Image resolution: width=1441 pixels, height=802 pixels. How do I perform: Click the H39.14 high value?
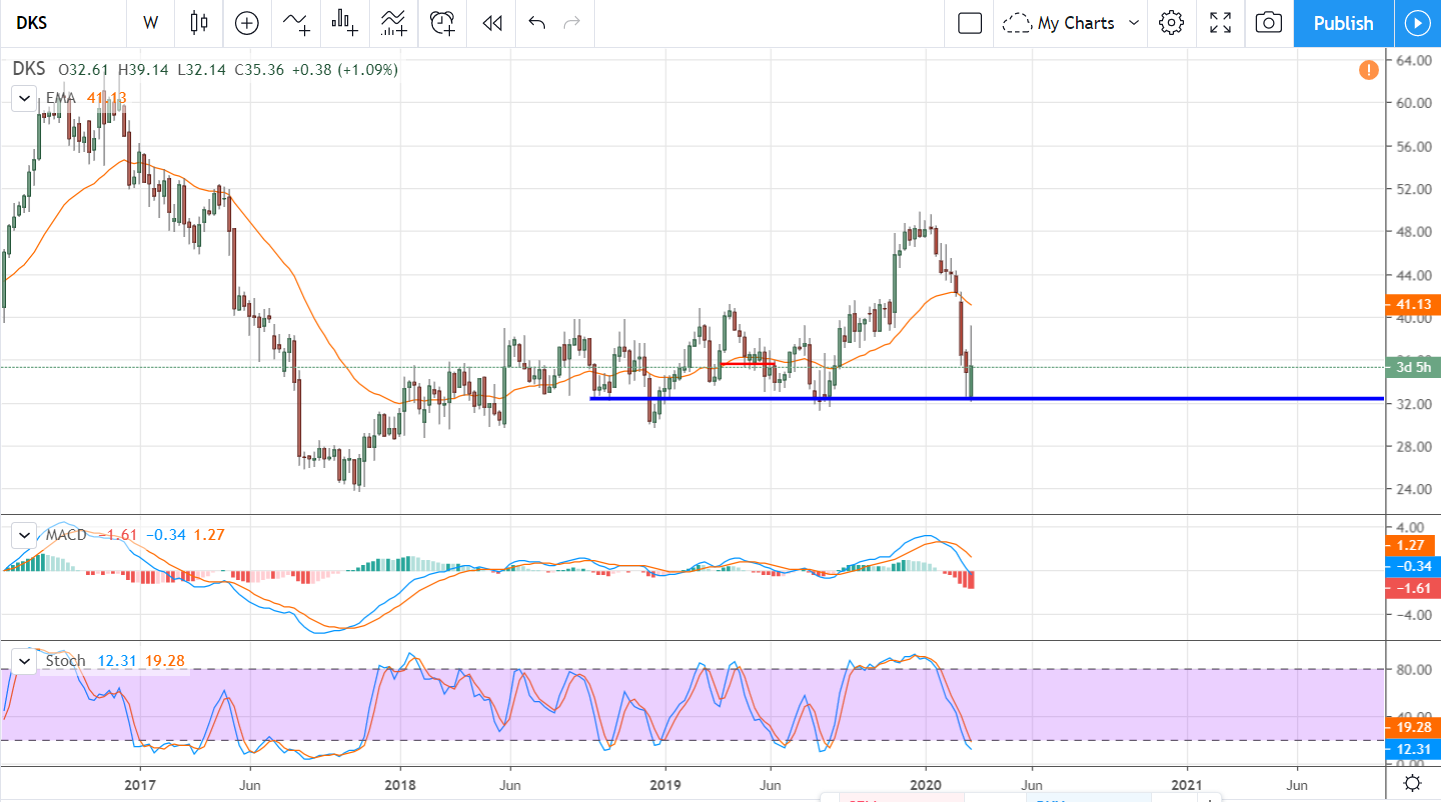144,70
